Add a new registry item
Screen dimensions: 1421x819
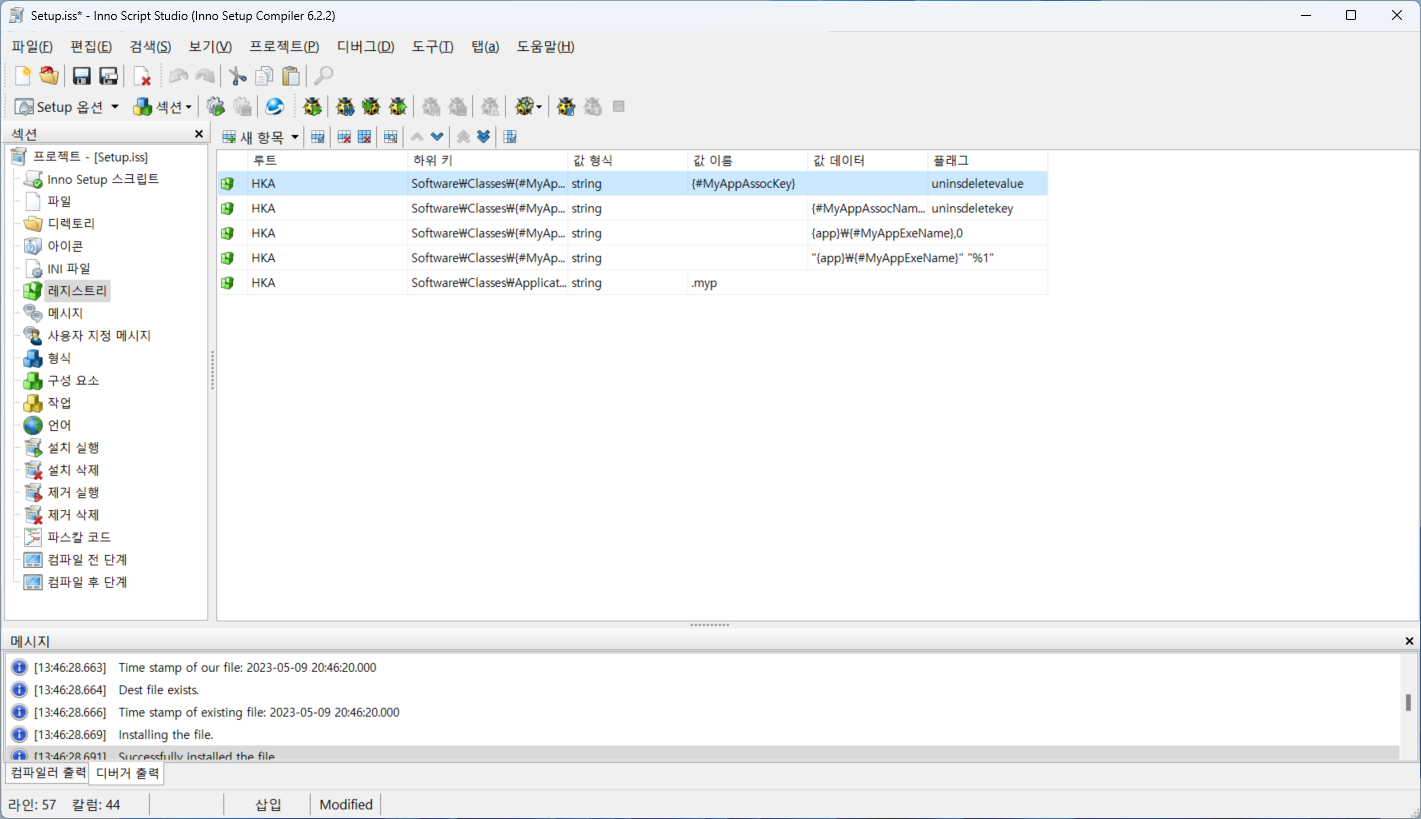point(255,137)
